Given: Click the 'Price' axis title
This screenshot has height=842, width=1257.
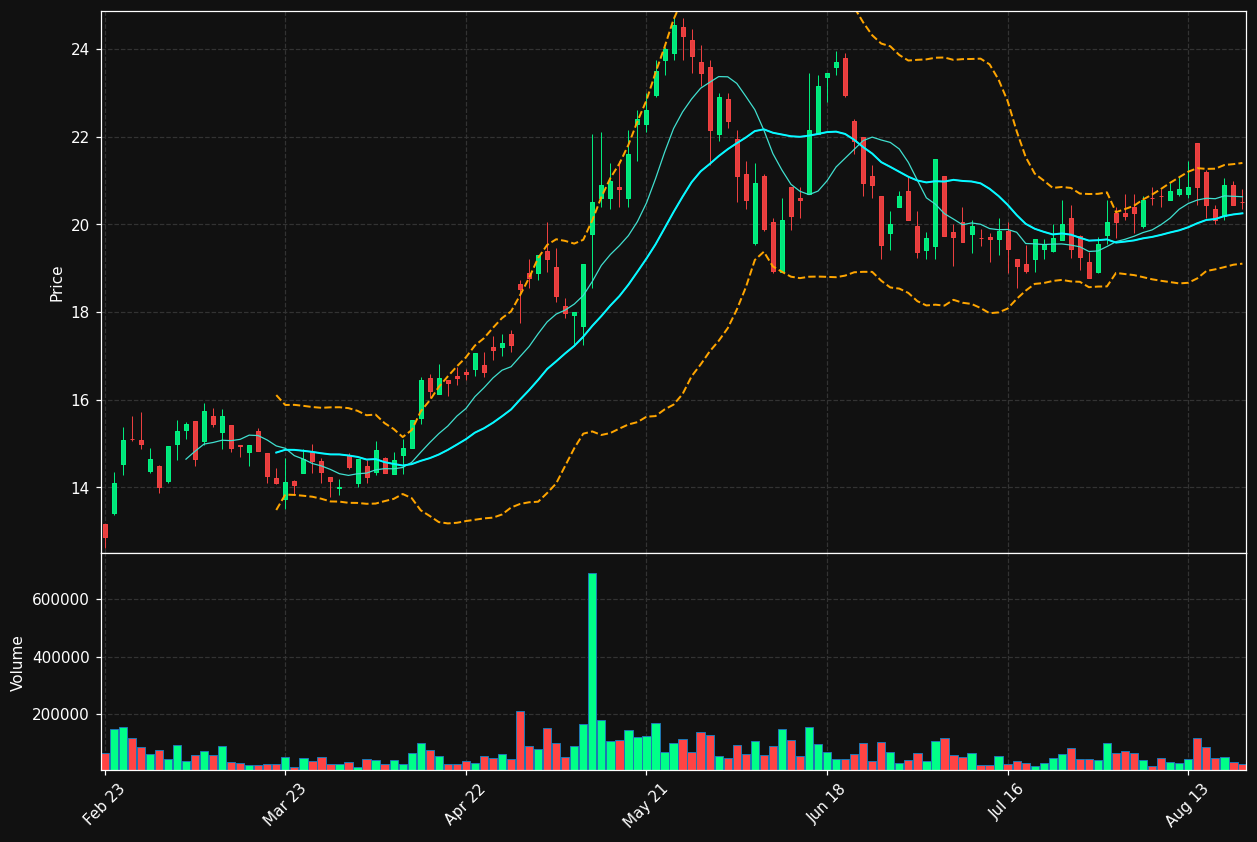Looking at the screenshot, I should click(57, 283).
